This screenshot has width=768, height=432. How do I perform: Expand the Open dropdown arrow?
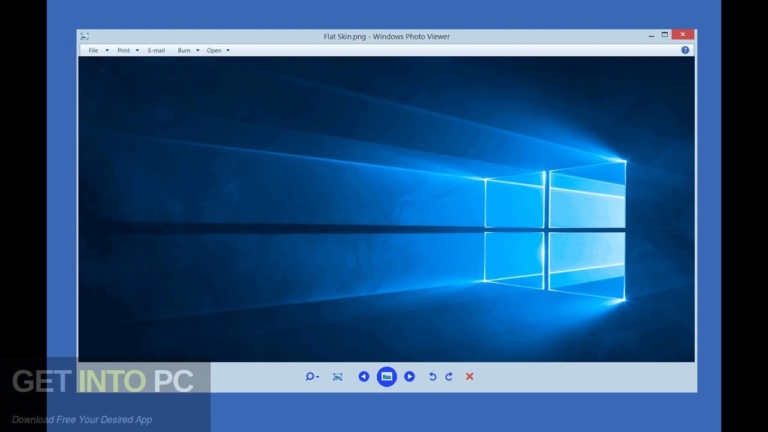[x=228, y=50]
